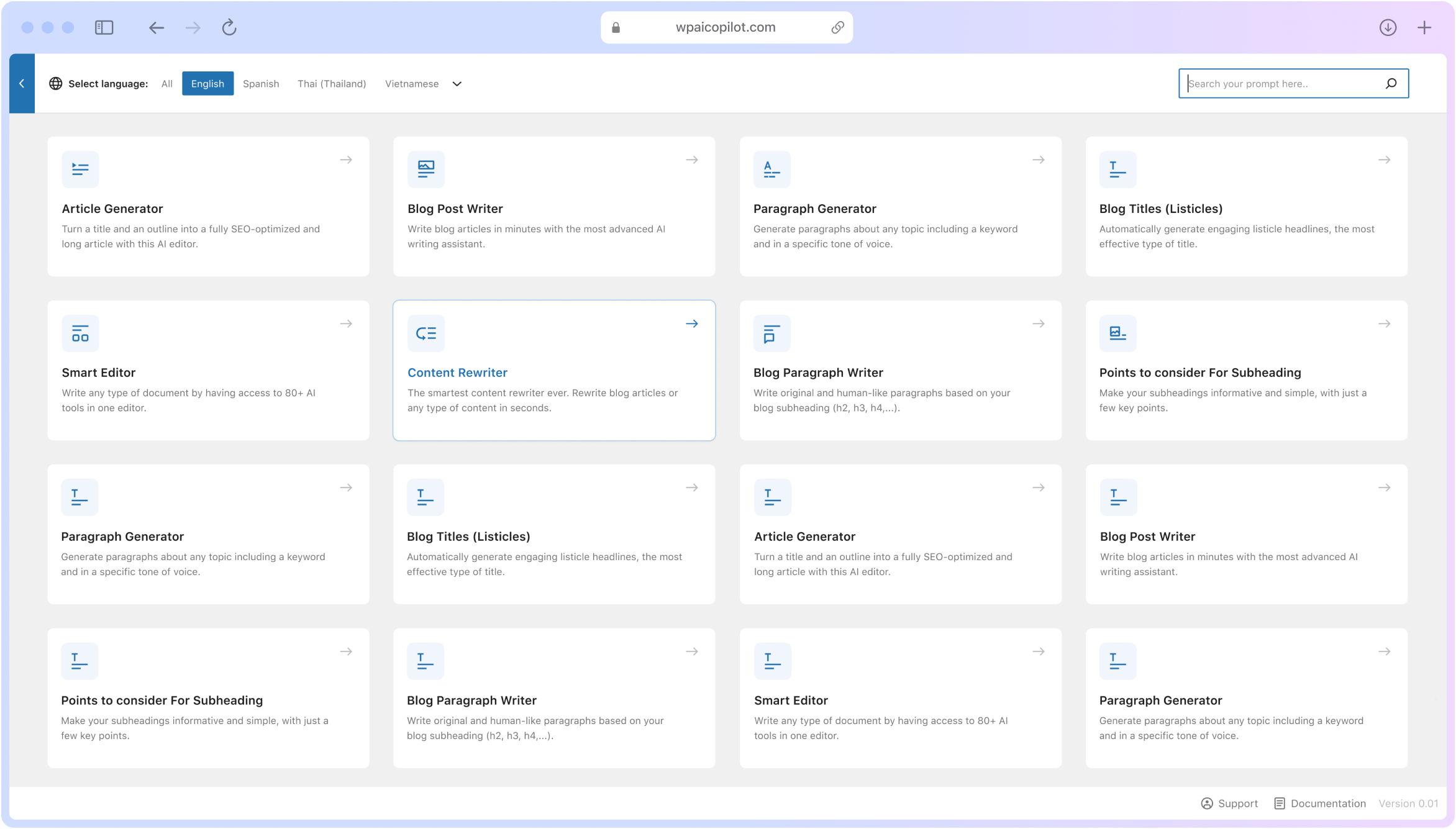Open the third-row Blog Post Writer title
The height and width of the screenshot is (829, 1456).
click(1147, 537)
